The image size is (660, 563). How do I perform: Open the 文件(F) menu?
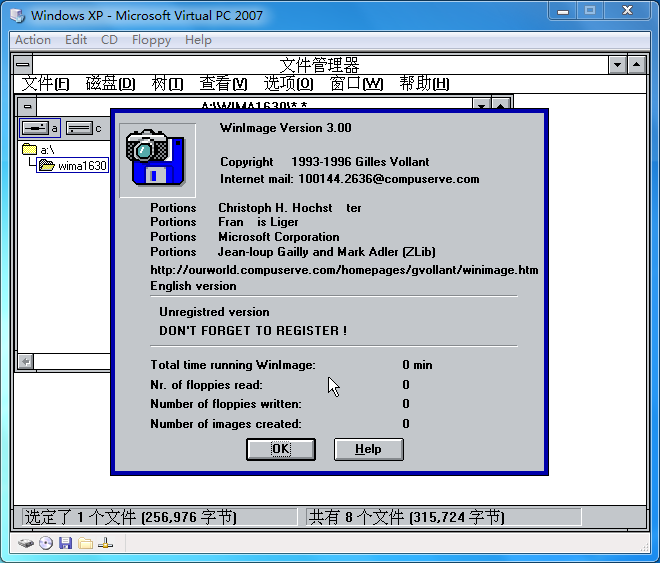click(46, 84)
